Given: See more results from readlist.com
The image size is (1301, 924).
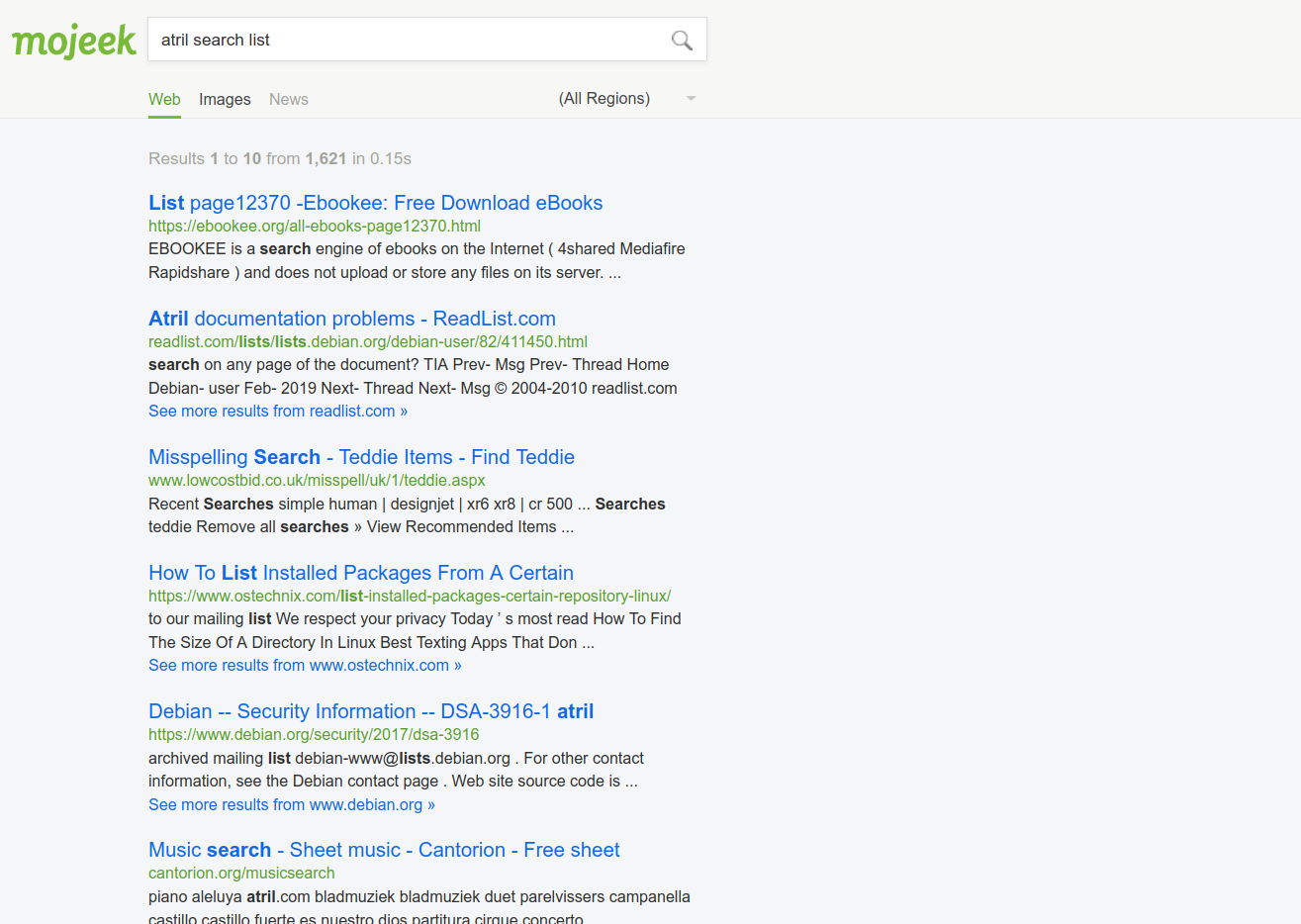Looking at the screenshot, I should 278,411.
